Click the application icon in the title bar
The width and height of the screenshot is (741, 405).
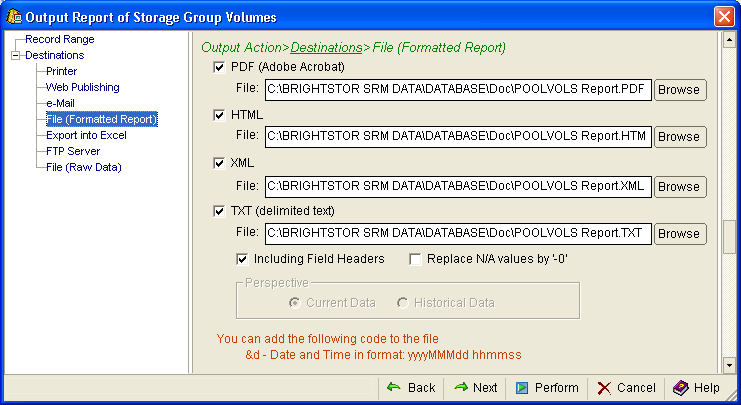14,17
